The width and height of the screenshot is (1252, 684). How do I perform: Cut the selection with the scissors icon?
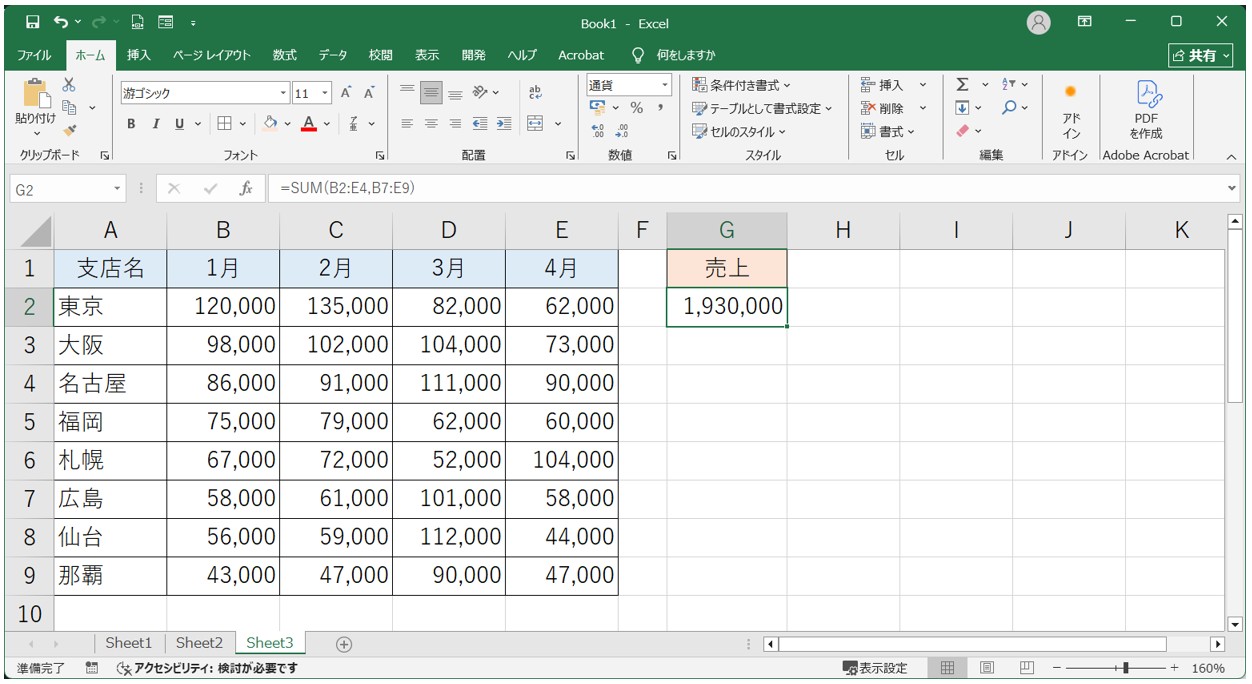(69, 86)
